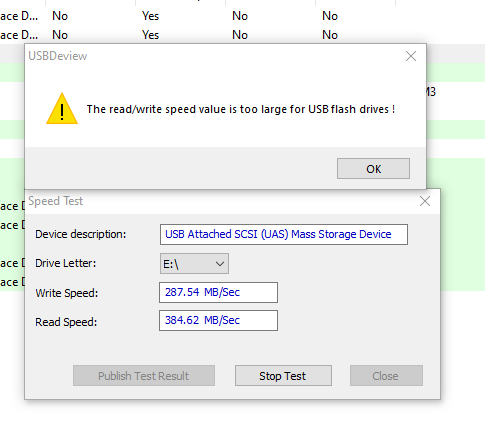485x429 pixels.
Task: Click the Drive Letter dropdown arrow
Action: pos(220,264)
